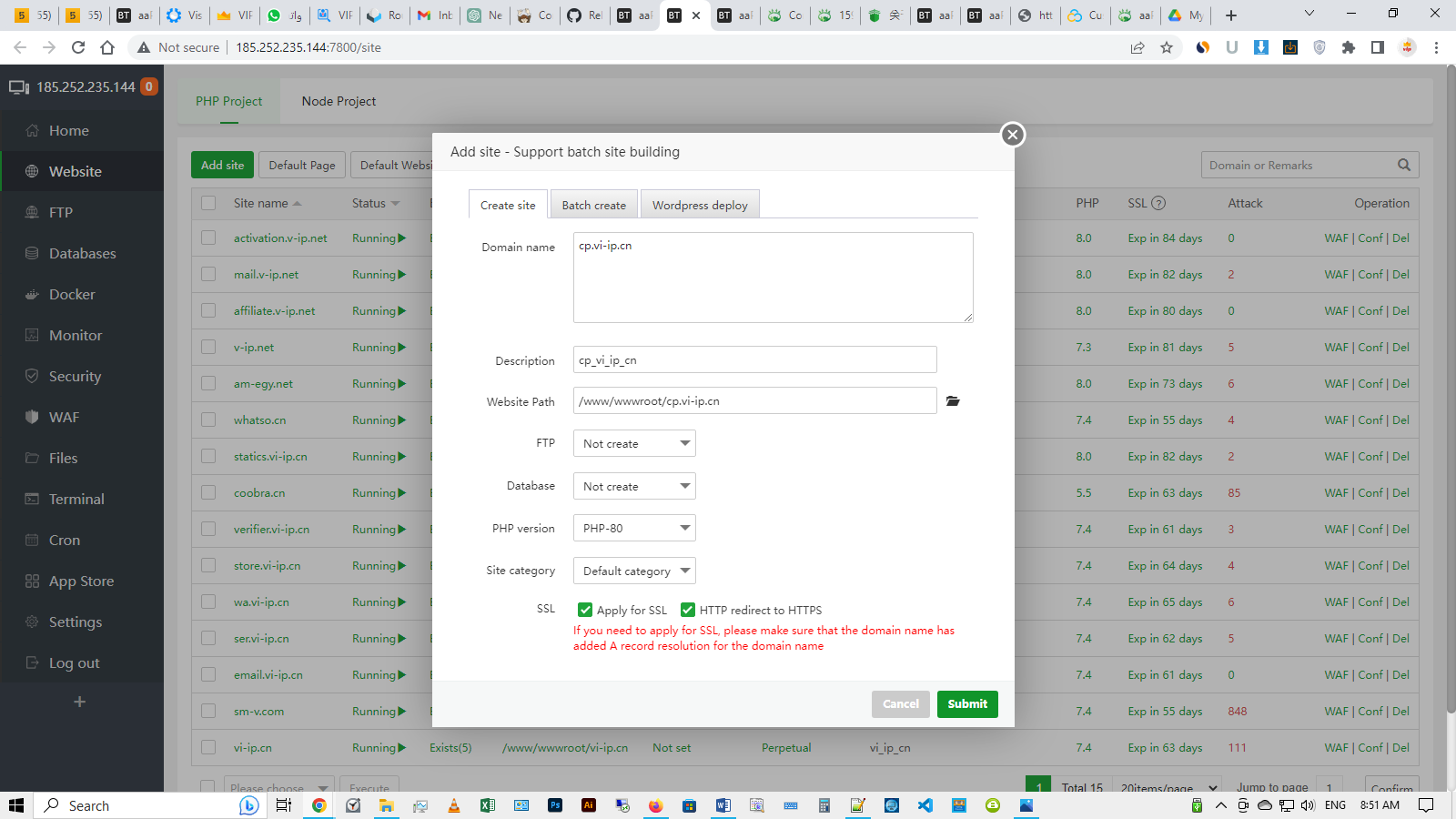The width and height of the screenshot is (1456, 819).
Task: Open the Docker sidebar icon
Action: (33, 295)
